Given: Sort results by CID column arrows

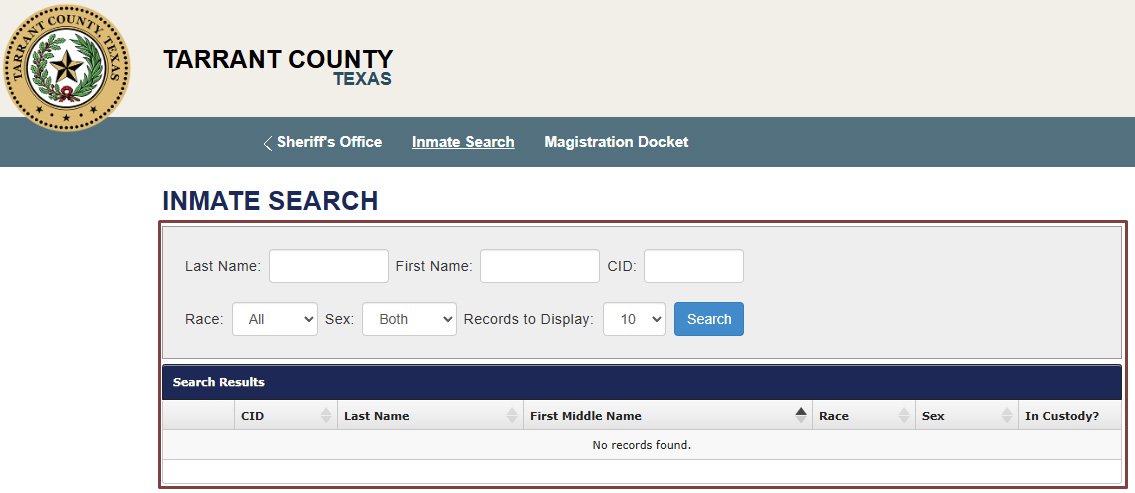Looking at the screenshot, I should (326, 416).
